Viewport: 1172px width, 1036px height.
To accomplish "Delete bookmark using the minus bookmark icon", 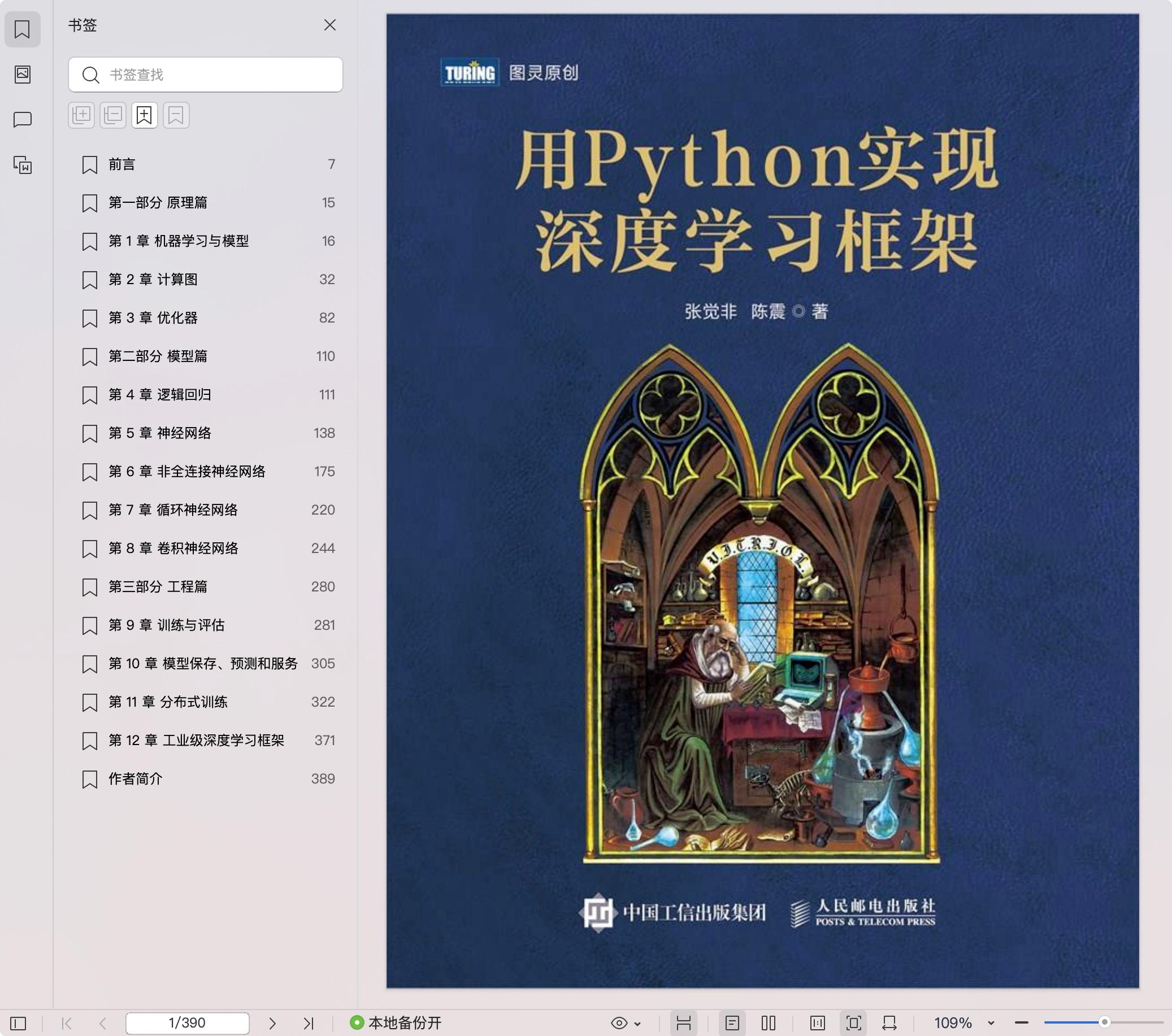I will tap(176, 115).
